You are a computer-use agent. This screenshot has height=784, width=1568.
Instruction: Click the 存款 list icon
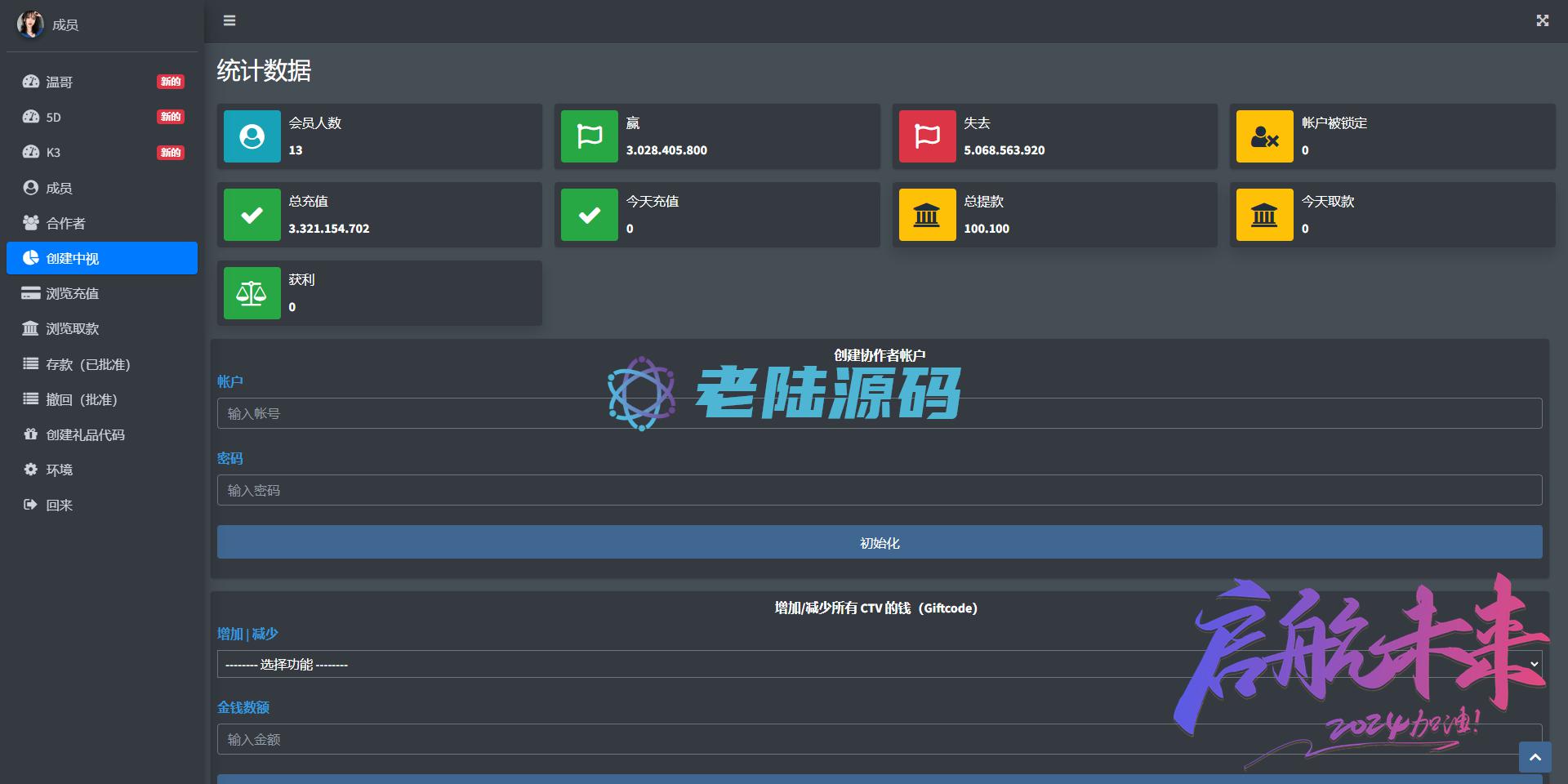point(31,364)
